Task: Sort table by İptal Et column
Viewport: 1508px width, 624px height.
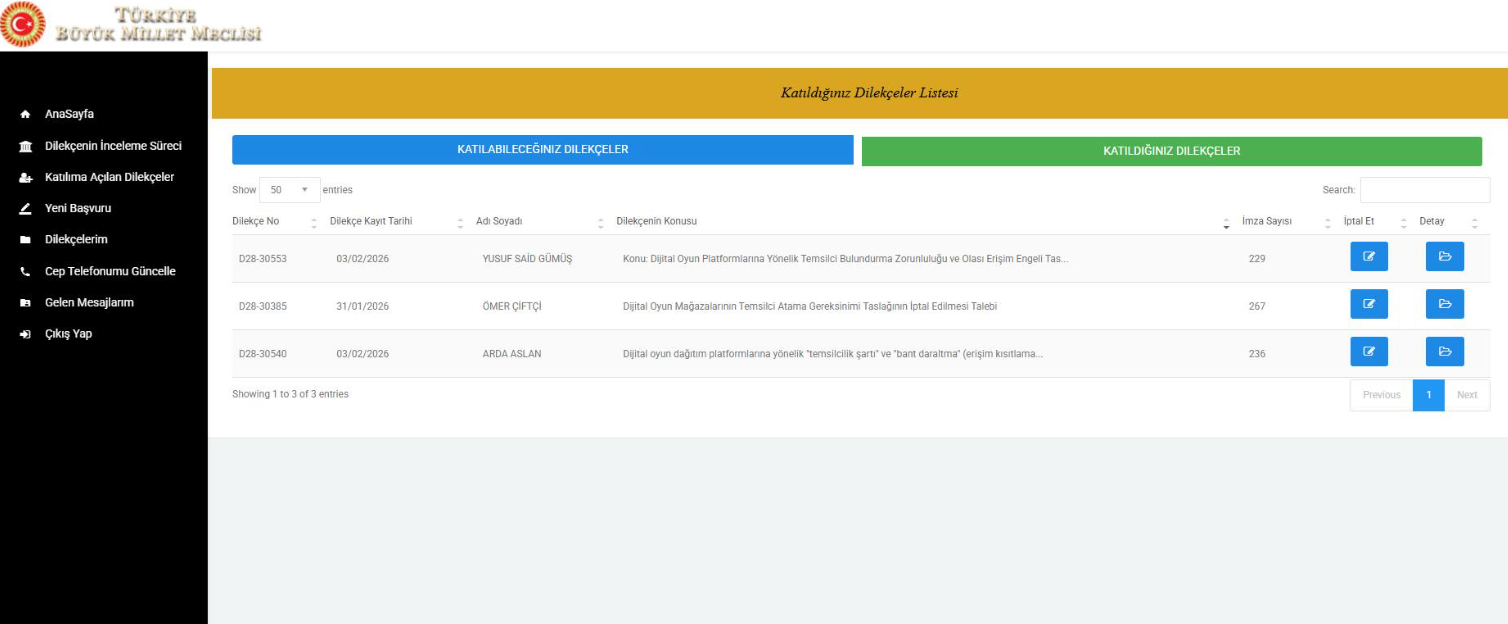Action: tap(1375, 221)
